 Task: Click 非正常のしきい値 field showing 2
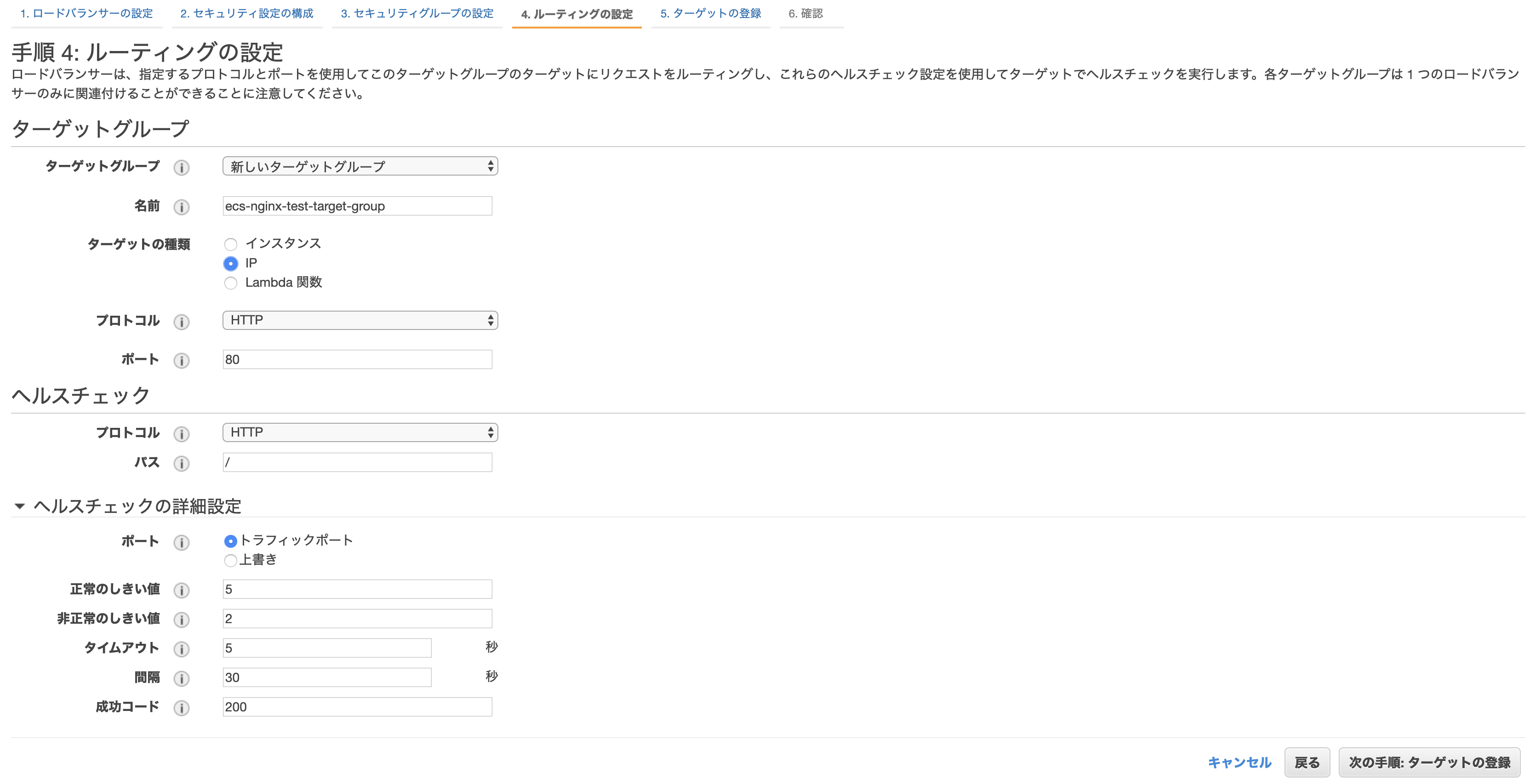[358, 619]
